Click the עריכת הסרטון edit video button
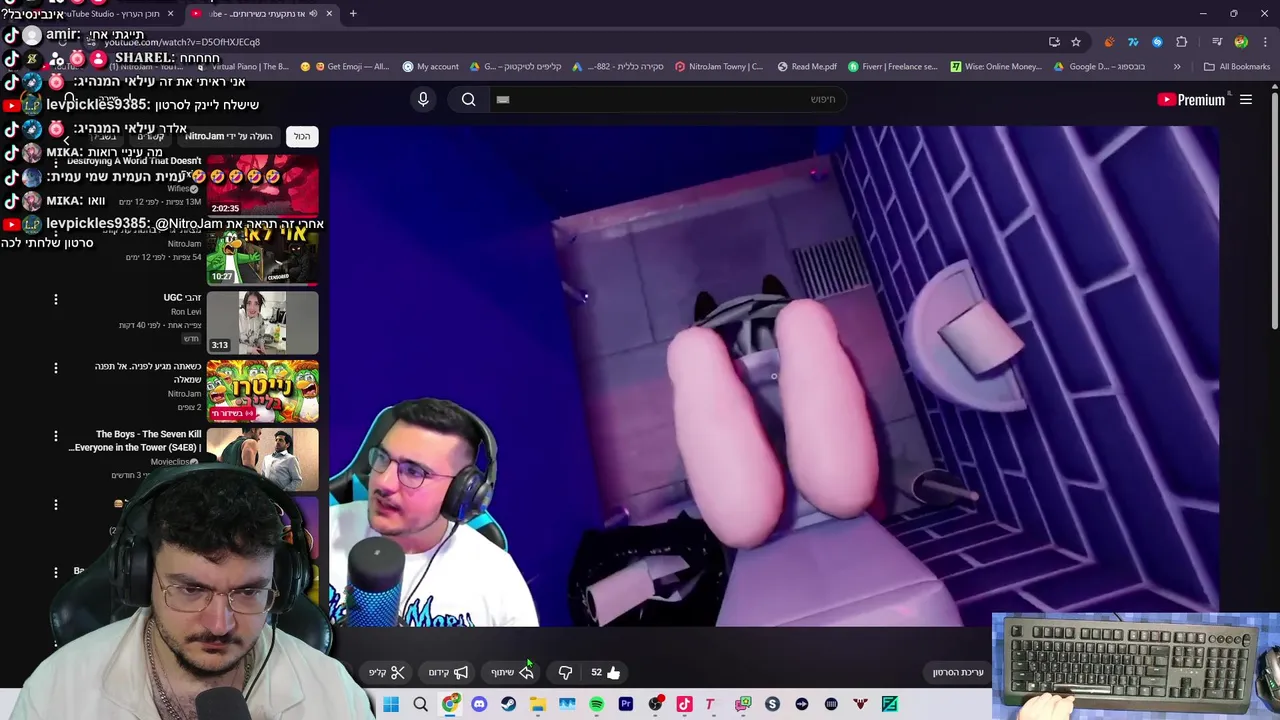 (x=958, y=672)
